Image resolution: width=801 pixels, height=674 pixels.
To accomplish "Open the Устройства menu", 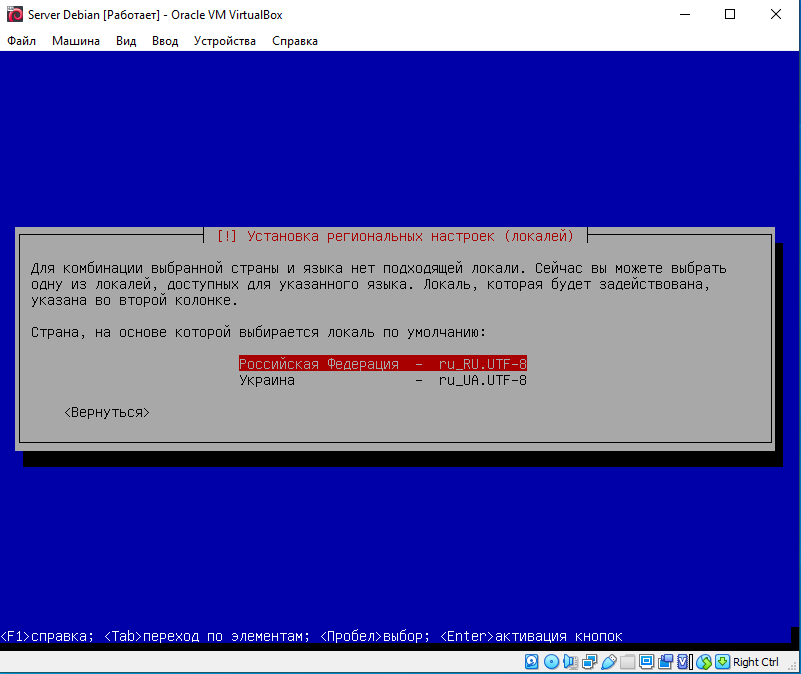I will pyautogui.click(x=225, y=41).
